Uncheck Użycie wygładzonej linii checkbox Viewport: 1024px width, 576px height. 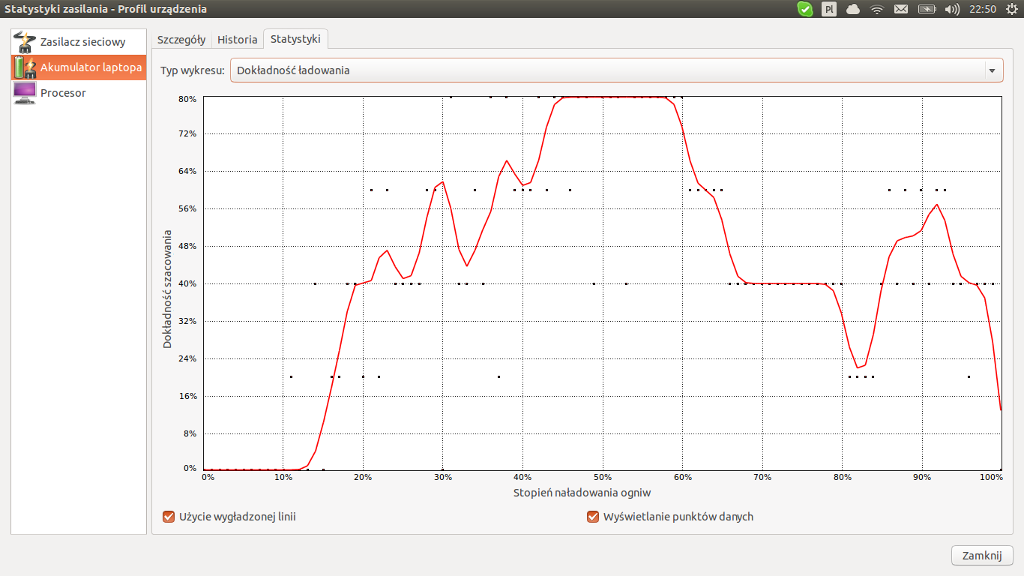168,517
